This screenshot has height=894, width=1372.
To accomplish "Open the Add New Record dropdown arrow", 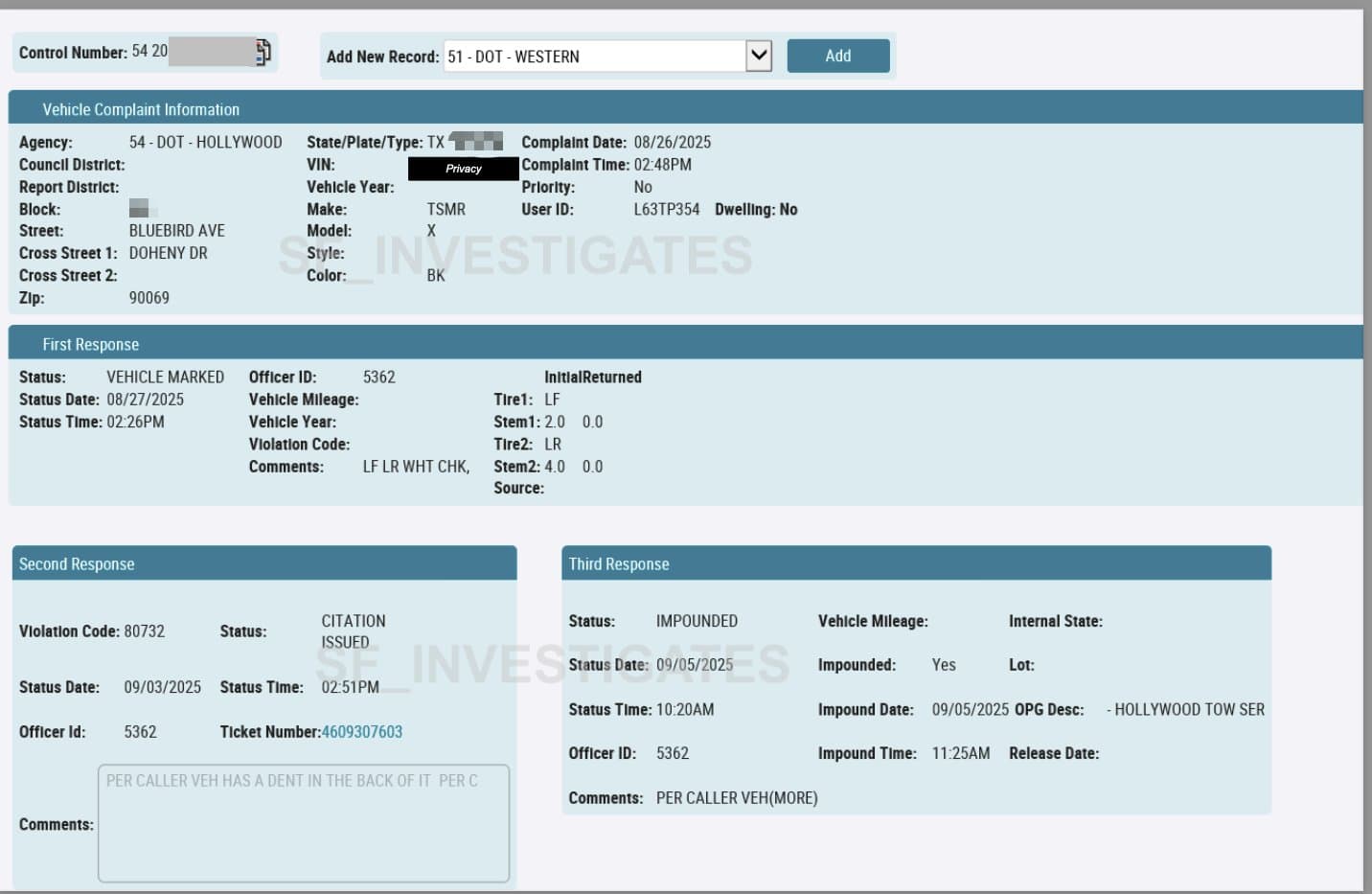I will click(x=759, y=56).
